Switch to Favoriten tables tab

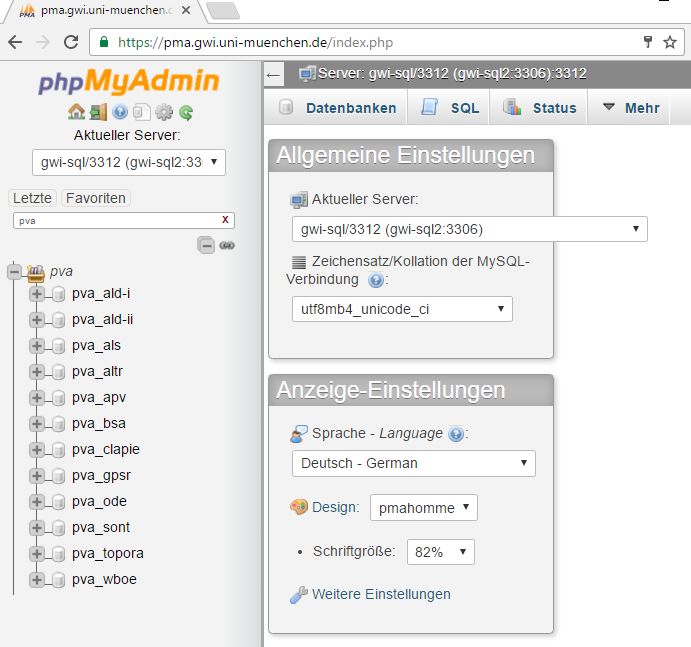[x=96, y=198]
